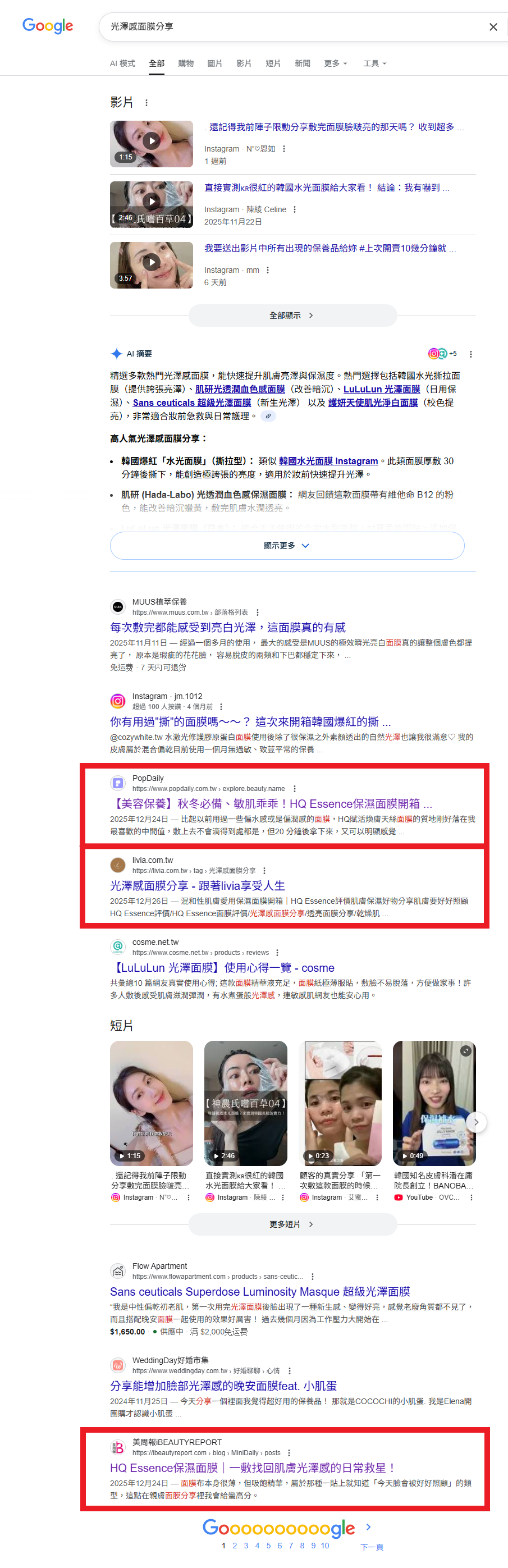
Task: Click 更多短片 button
Action: [x=292, y=1224]
